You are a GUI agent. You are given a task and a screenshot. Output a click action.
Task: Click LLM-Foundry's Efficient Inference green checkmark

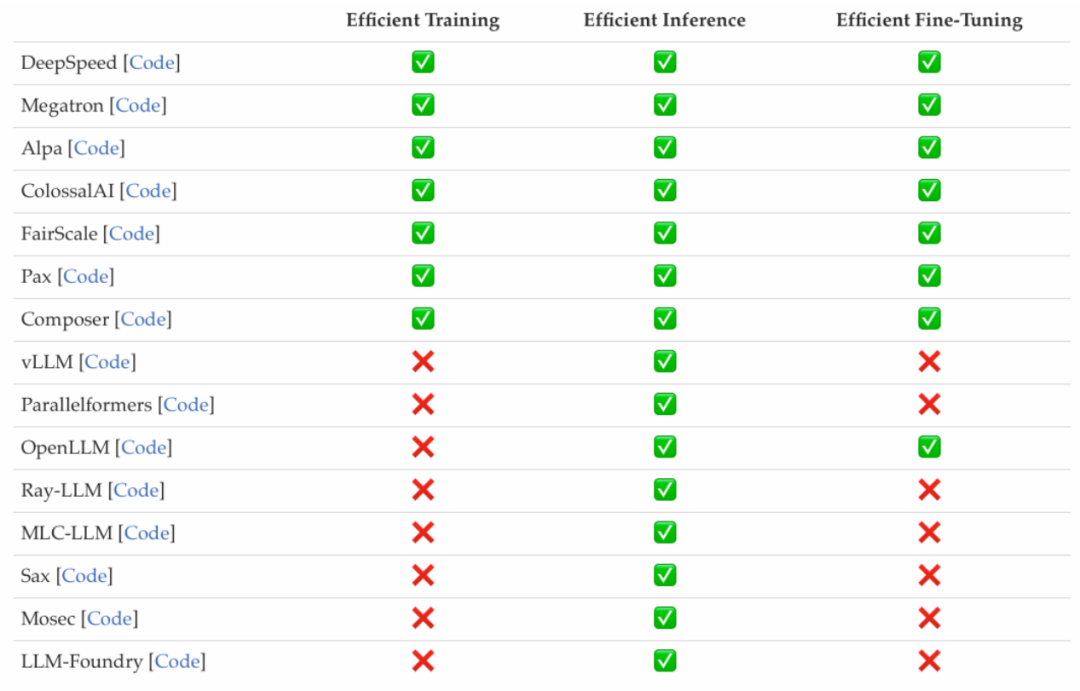pos(665,660)
